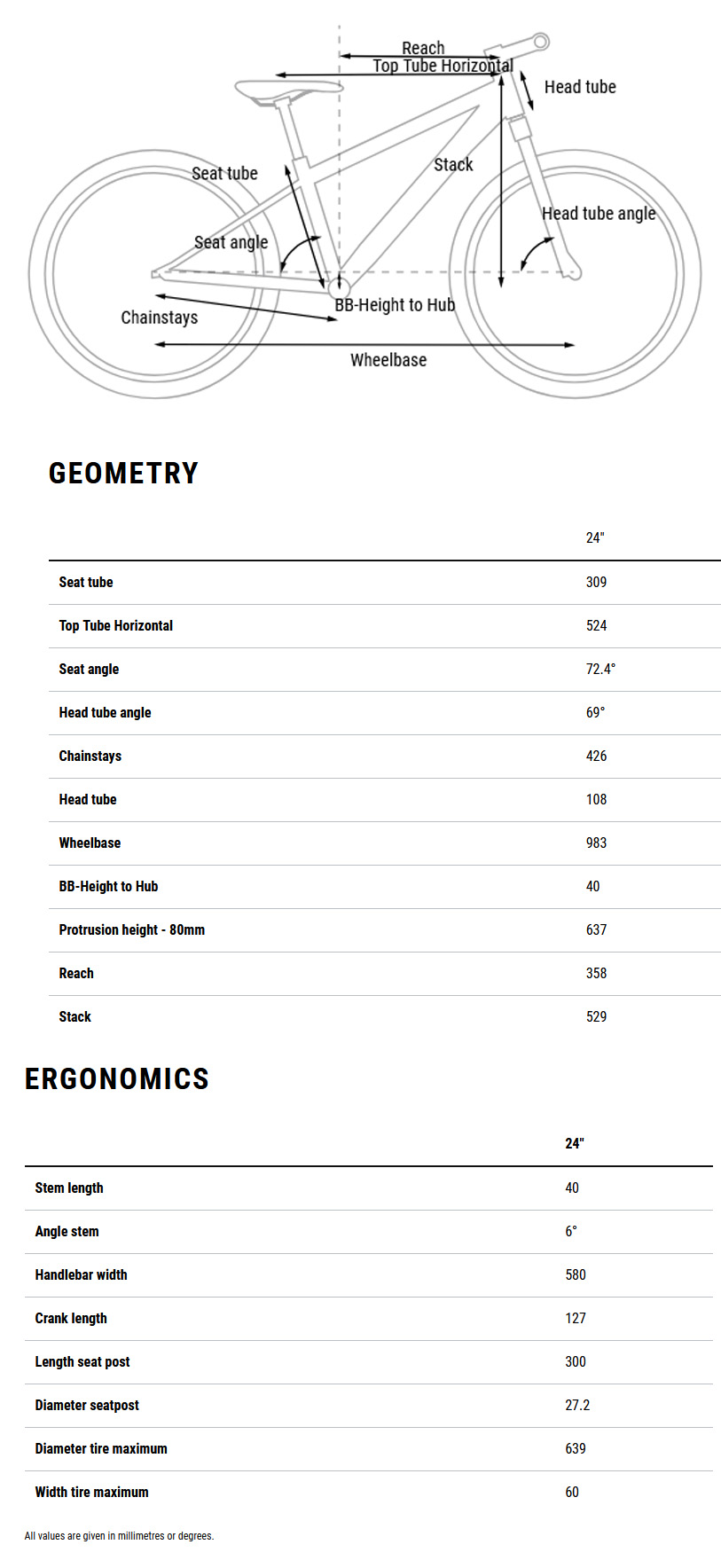Click the 'Handlebar width' row label
Screen dimensions: 721x1568
(x=81, y=1275)
